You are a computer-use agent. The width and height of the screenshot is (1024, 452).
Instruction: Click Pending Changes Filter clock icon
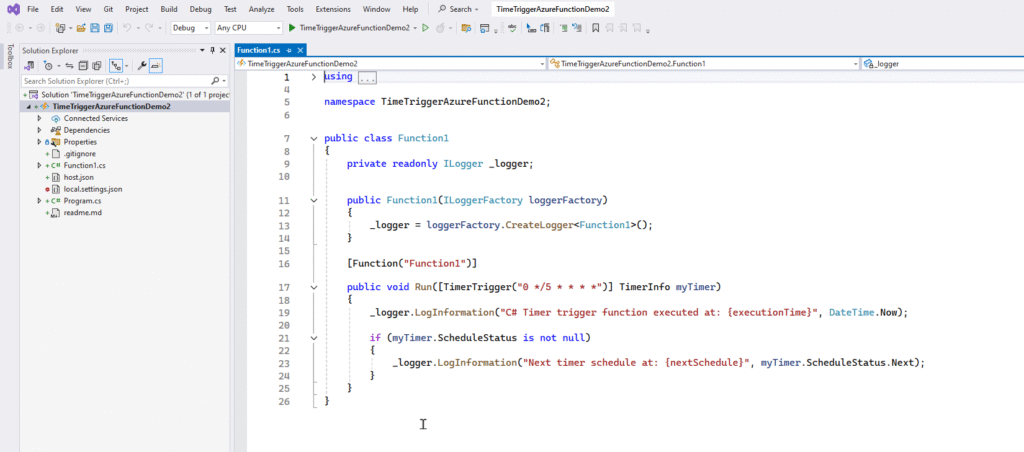(x=48, y=66)
